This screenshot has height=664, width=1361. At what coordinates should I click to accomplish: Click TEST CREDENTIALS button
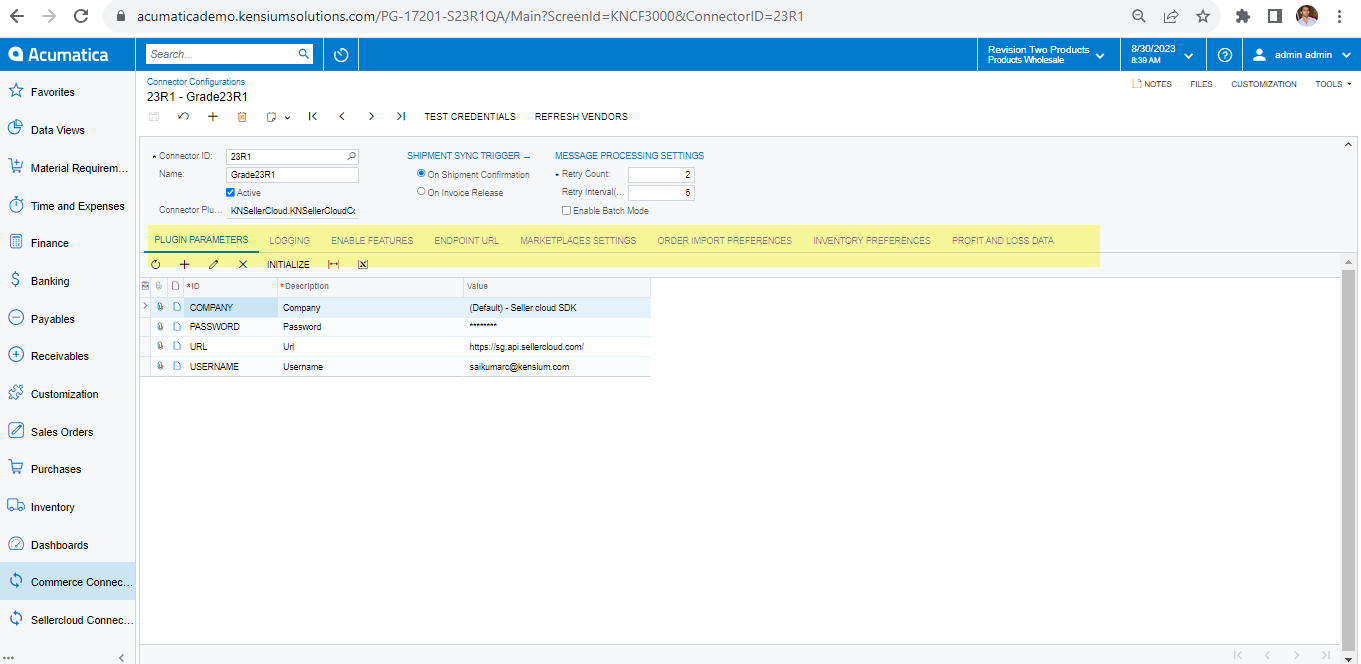[x=470, y=117]
